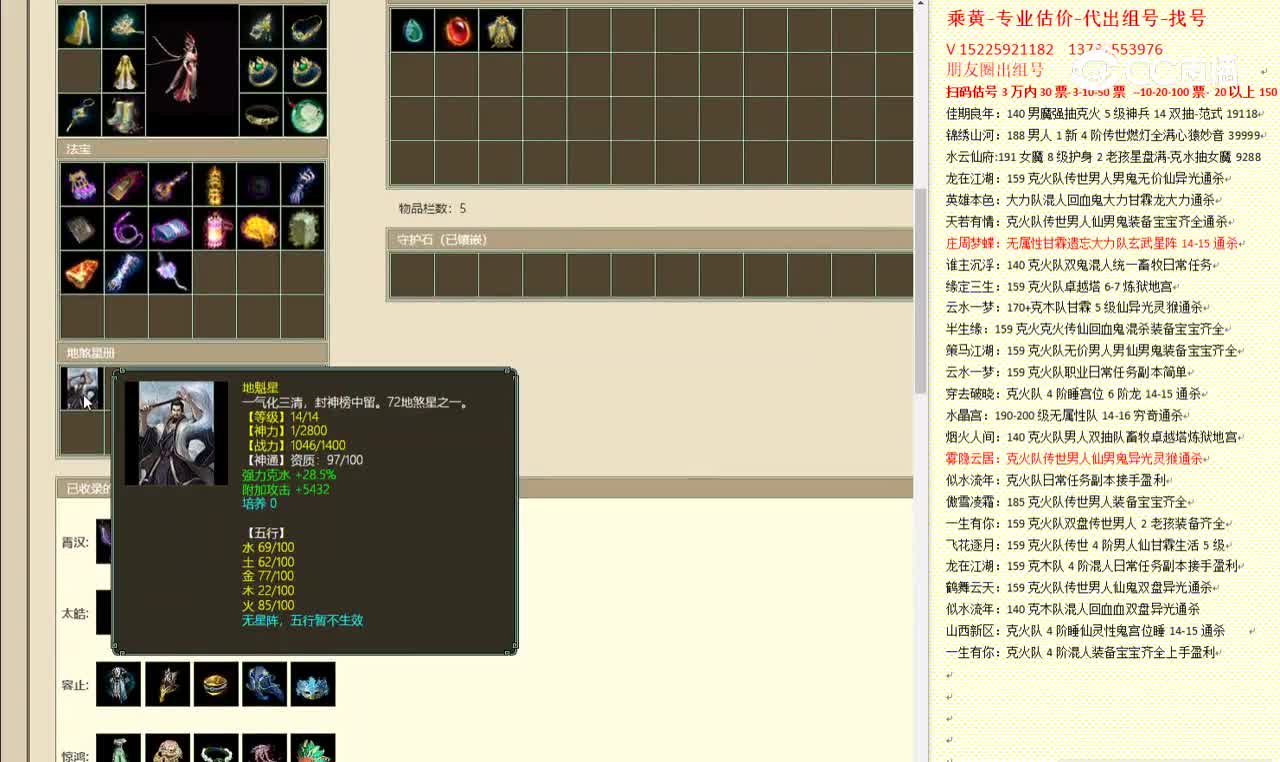Click the golden belt equipment icon

[x=261, y=115]
